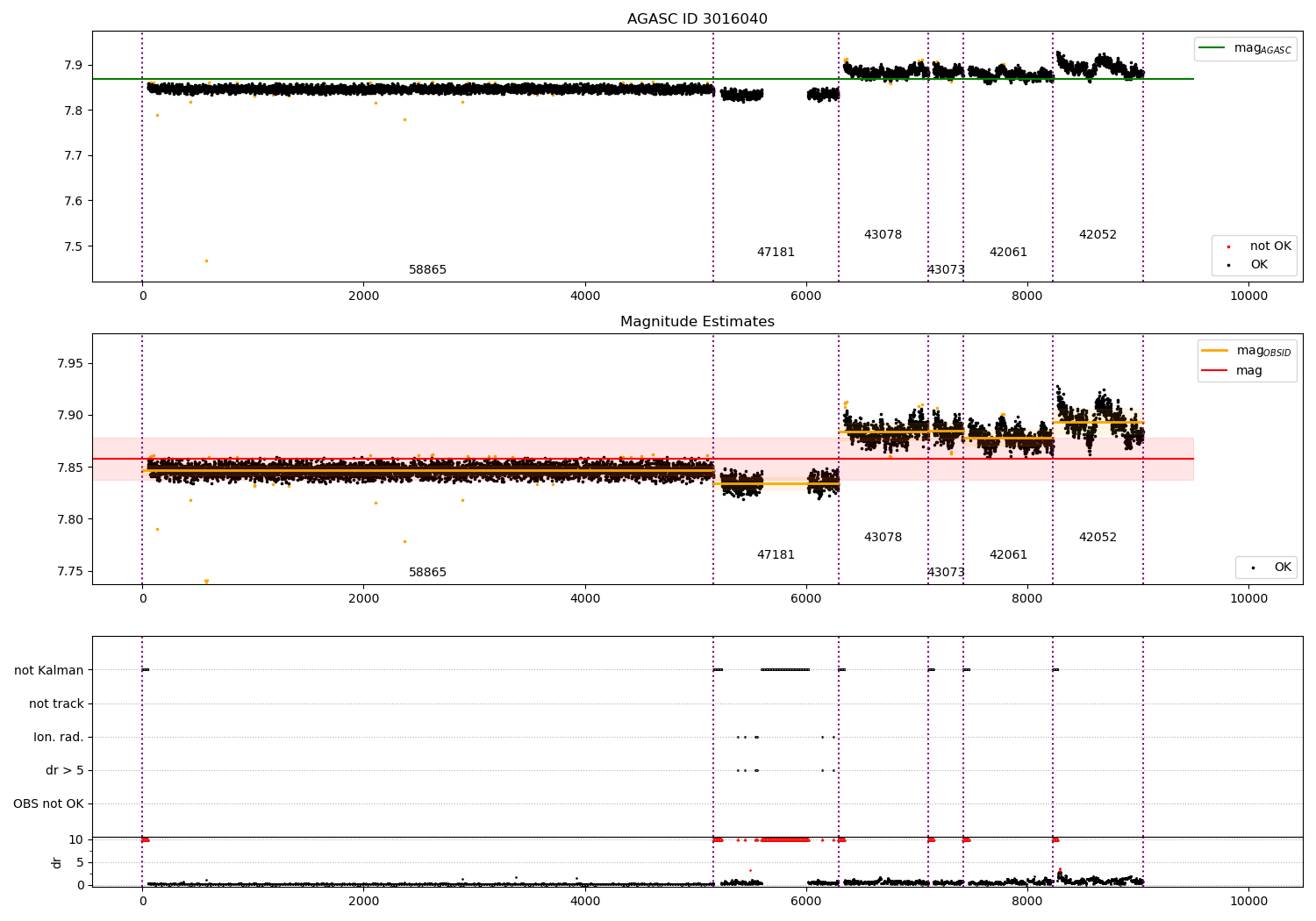The image size is (1316, 921).
Task: Click the orange outlier point near 7.47 magnitude
Action: [206, 261]
